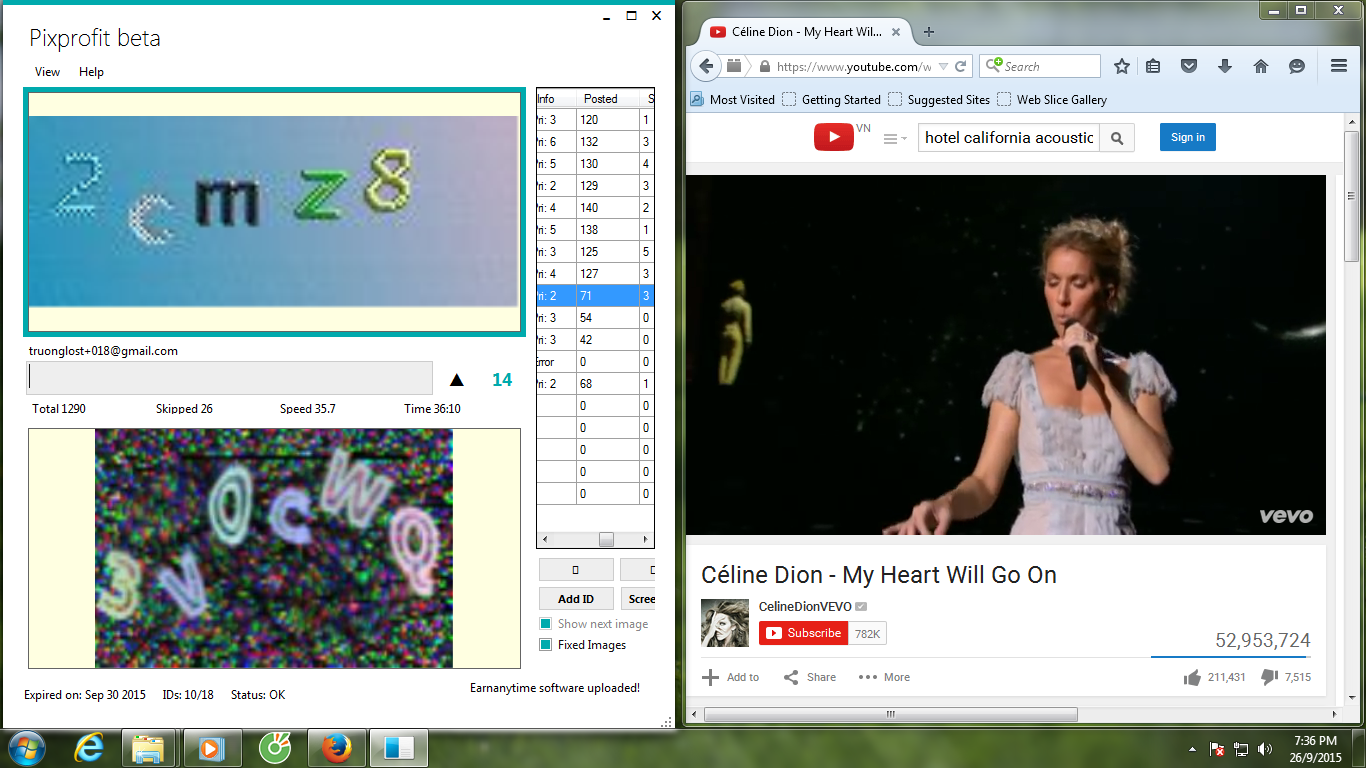1366x768 pixels.
Task: Click the Pixprofit table horizontal scrollbar thumb
Action: tap(606, 539)
